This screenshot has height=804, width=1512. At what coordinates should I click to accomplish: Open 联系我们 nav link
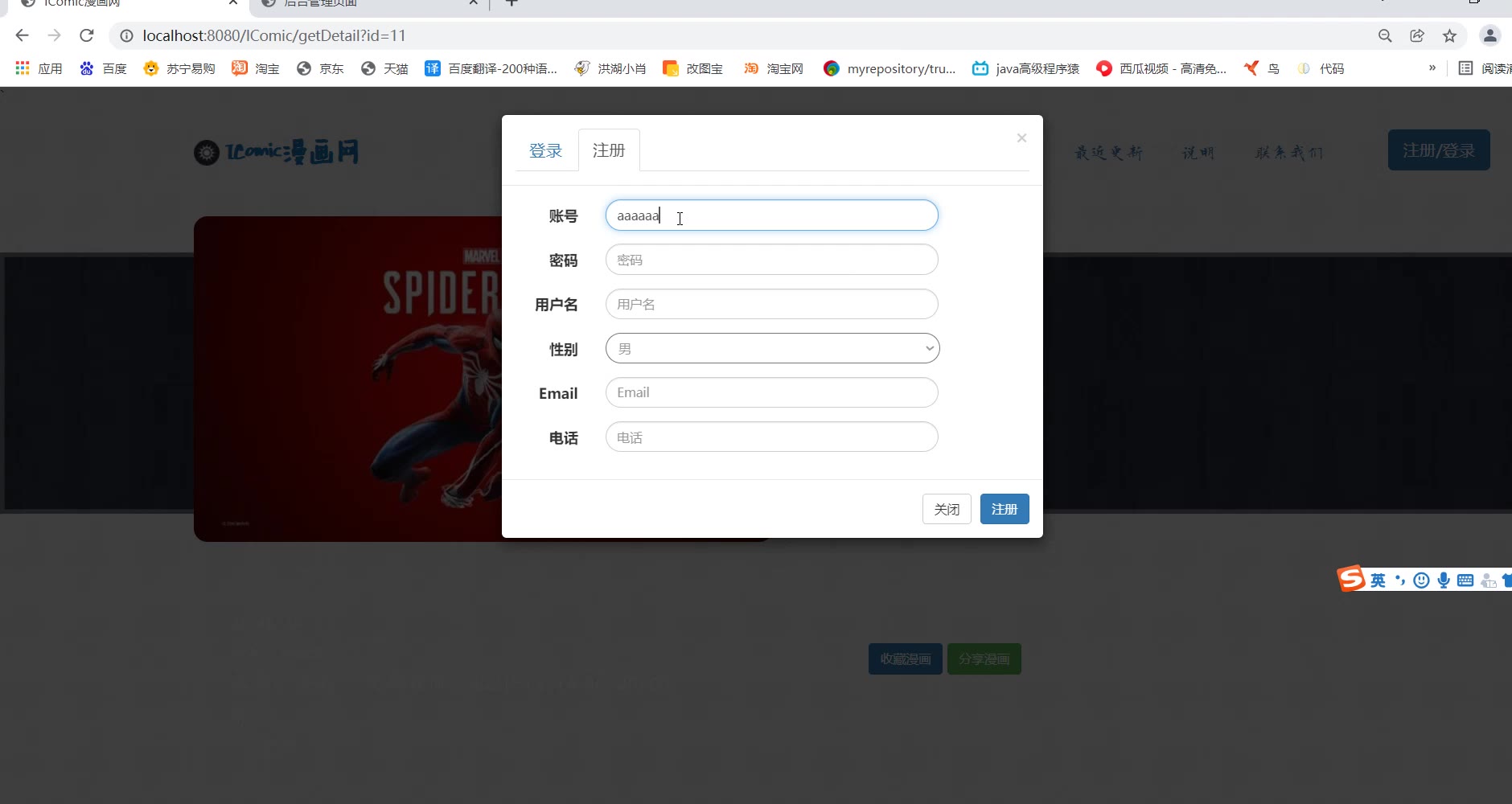1289,152
